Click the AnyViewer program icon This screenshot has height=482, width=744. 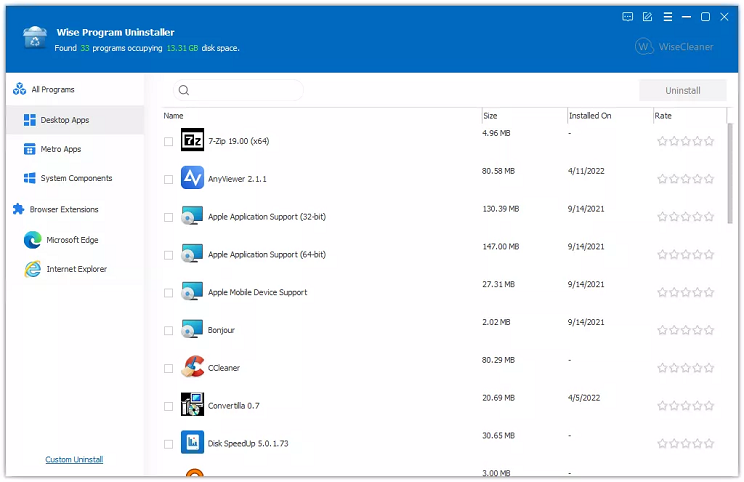(x=192, y=178)
